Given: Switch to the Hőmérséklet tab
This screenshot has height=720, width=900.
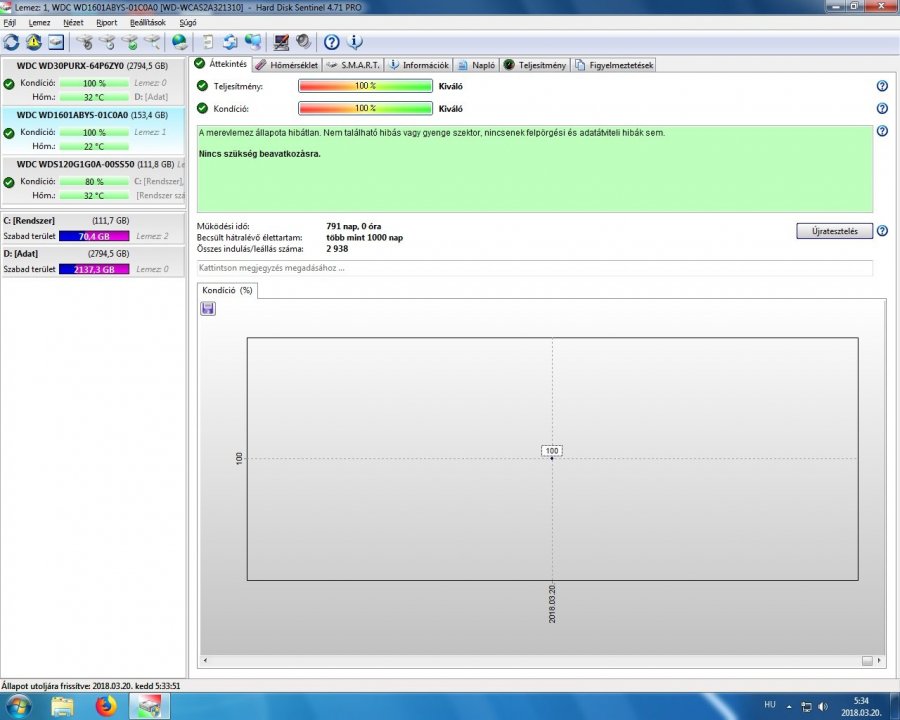Looking at the screenshot, I should click(x=287, y=65).
